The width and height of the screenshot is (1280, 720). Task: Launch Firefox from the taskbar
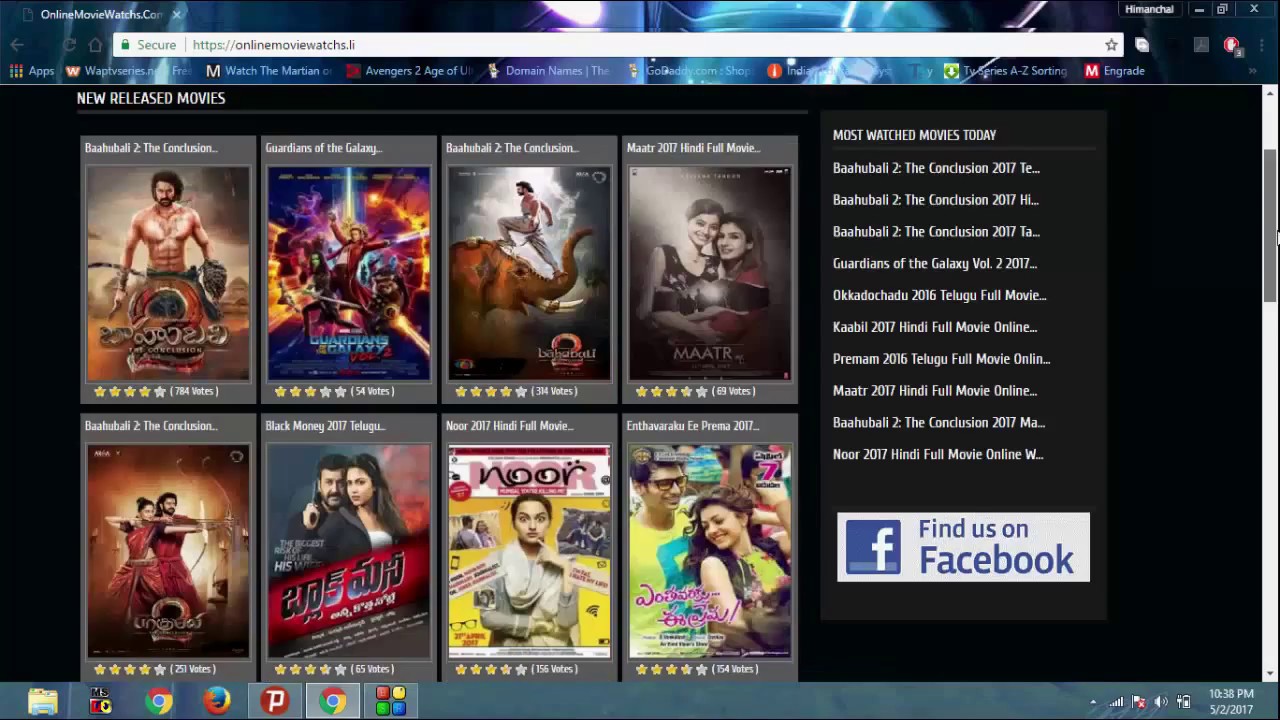click(x=217, y=701)
